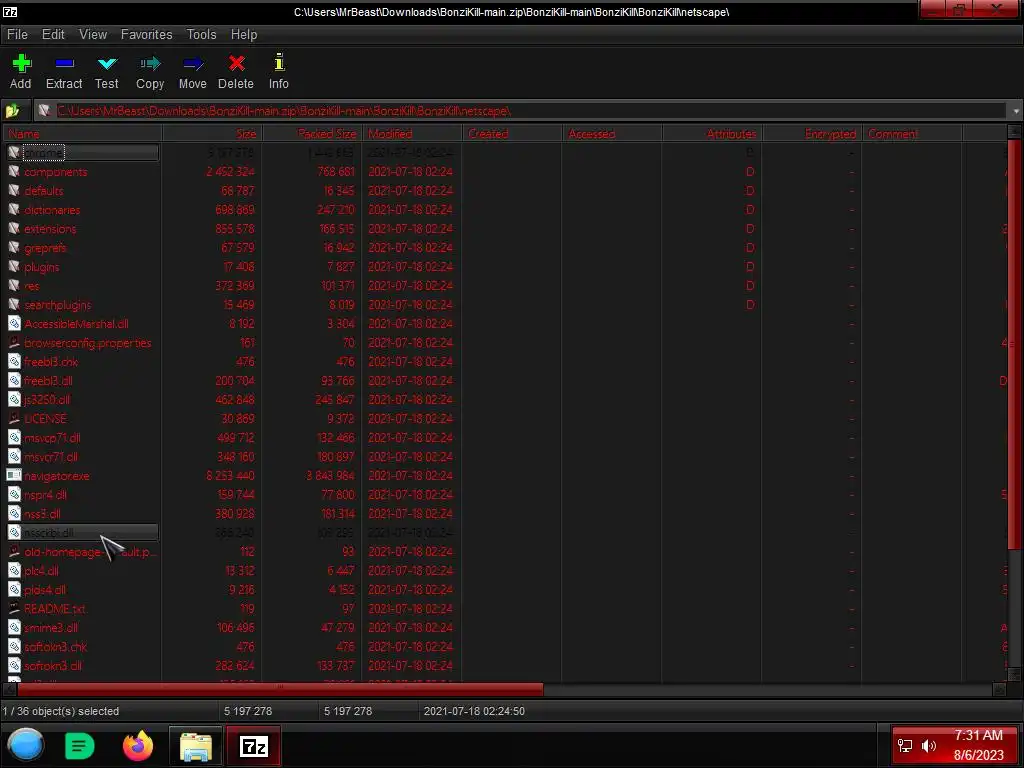
Task: Sort by the Modified column header
Action: pos(412,134)
